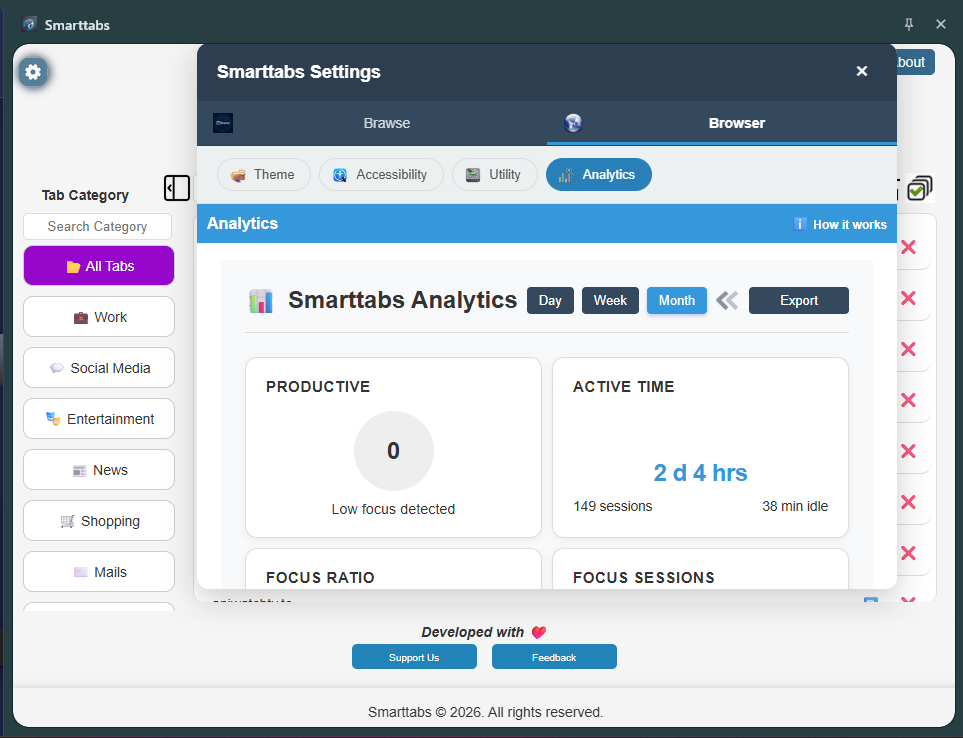Select all tabs using the green checkmark icon
963x738 pixels.
(919, 188)
